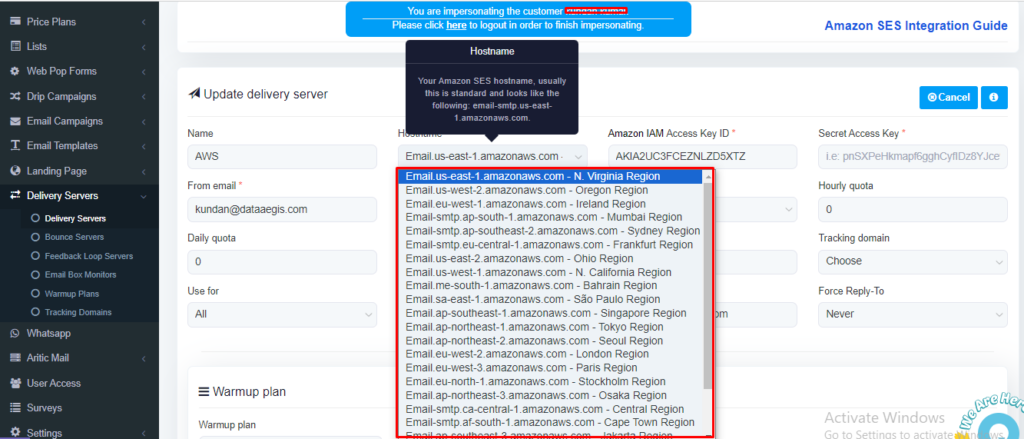Select the São Paulo Region option
This screenshot has width=1024, height=439.
click(551, 300)
